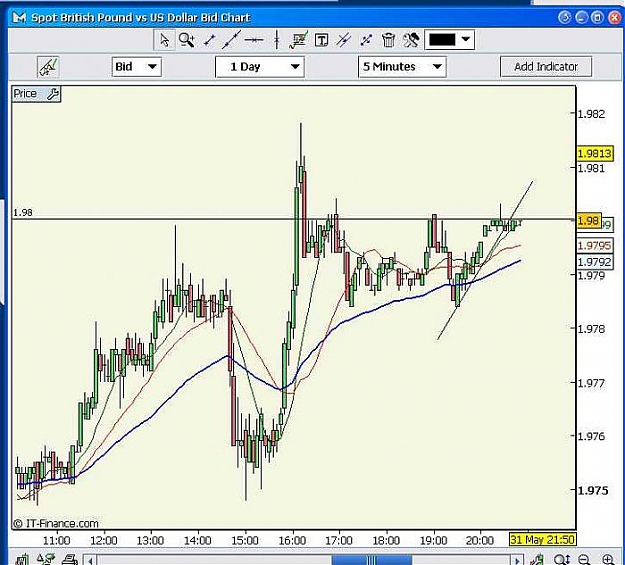The width and height of the screenshot is (625, 565).
Task: Open the 5 Minutes interval dropdown
Action: coord(402,67)
